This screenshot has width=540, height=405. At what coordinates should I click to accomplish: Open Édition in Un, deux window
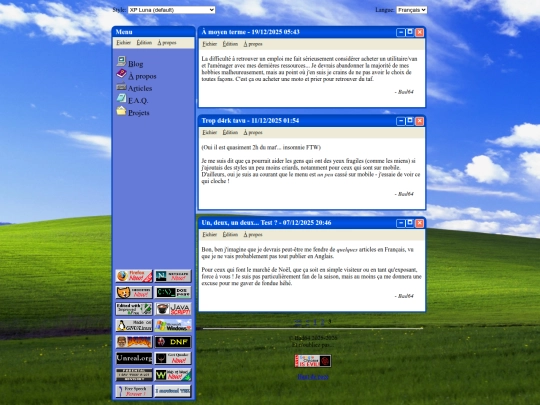point(230,235)
